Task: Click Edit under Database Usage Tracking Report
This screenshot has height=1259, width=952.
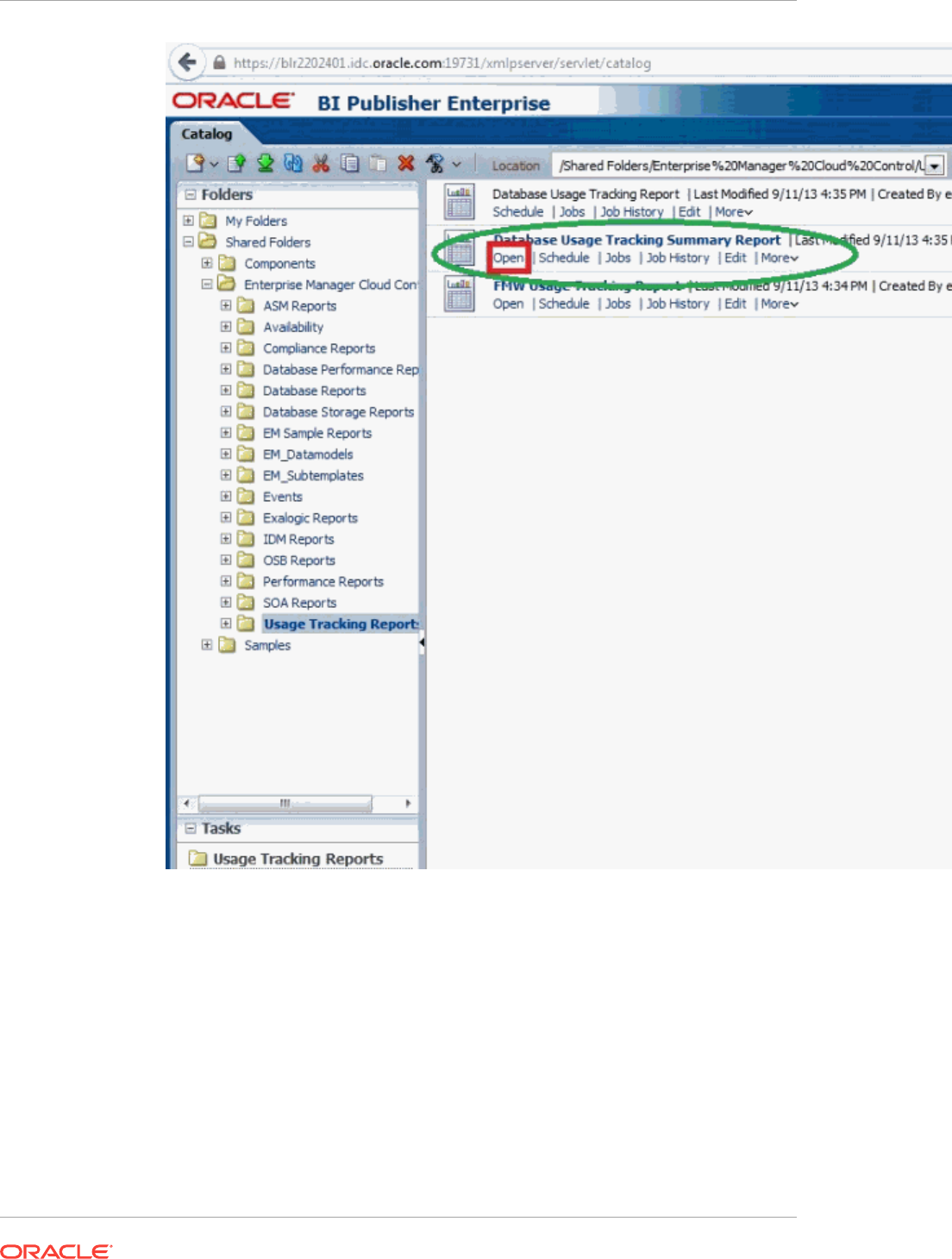Action: click(x=689, y=212)
